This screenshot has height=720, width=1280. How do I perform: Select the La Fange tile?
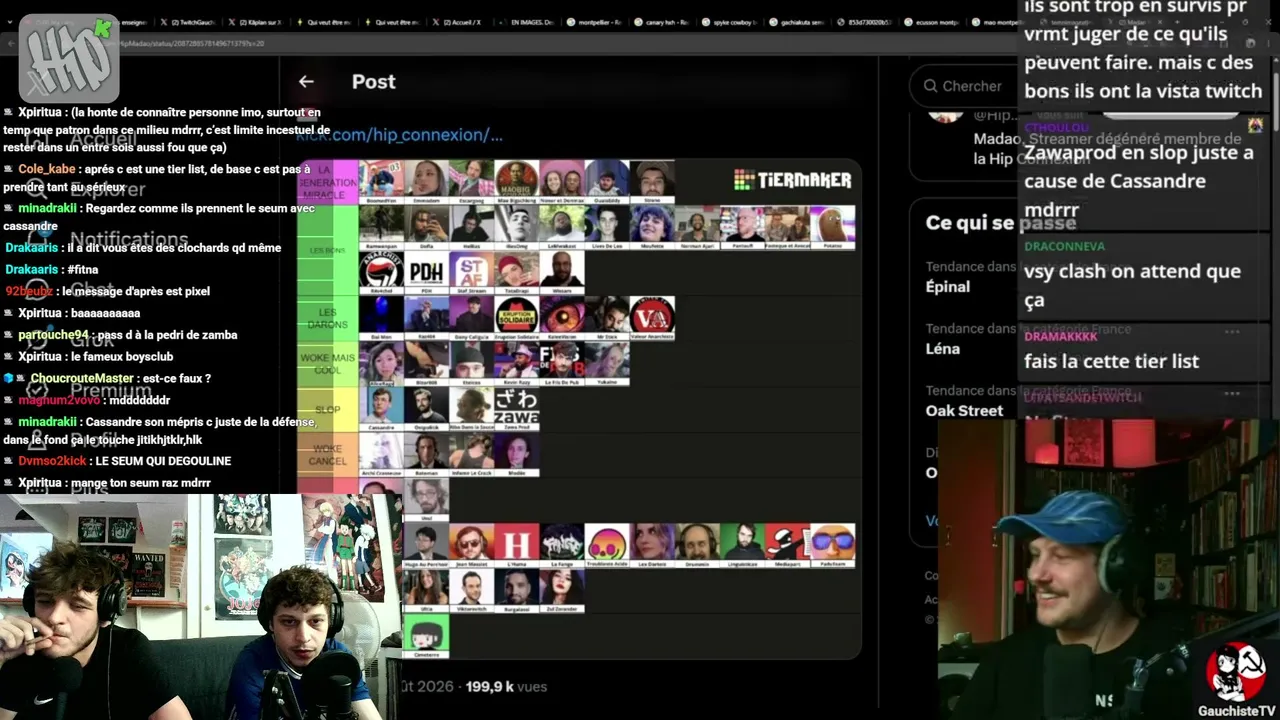click(x=561, y=545)
